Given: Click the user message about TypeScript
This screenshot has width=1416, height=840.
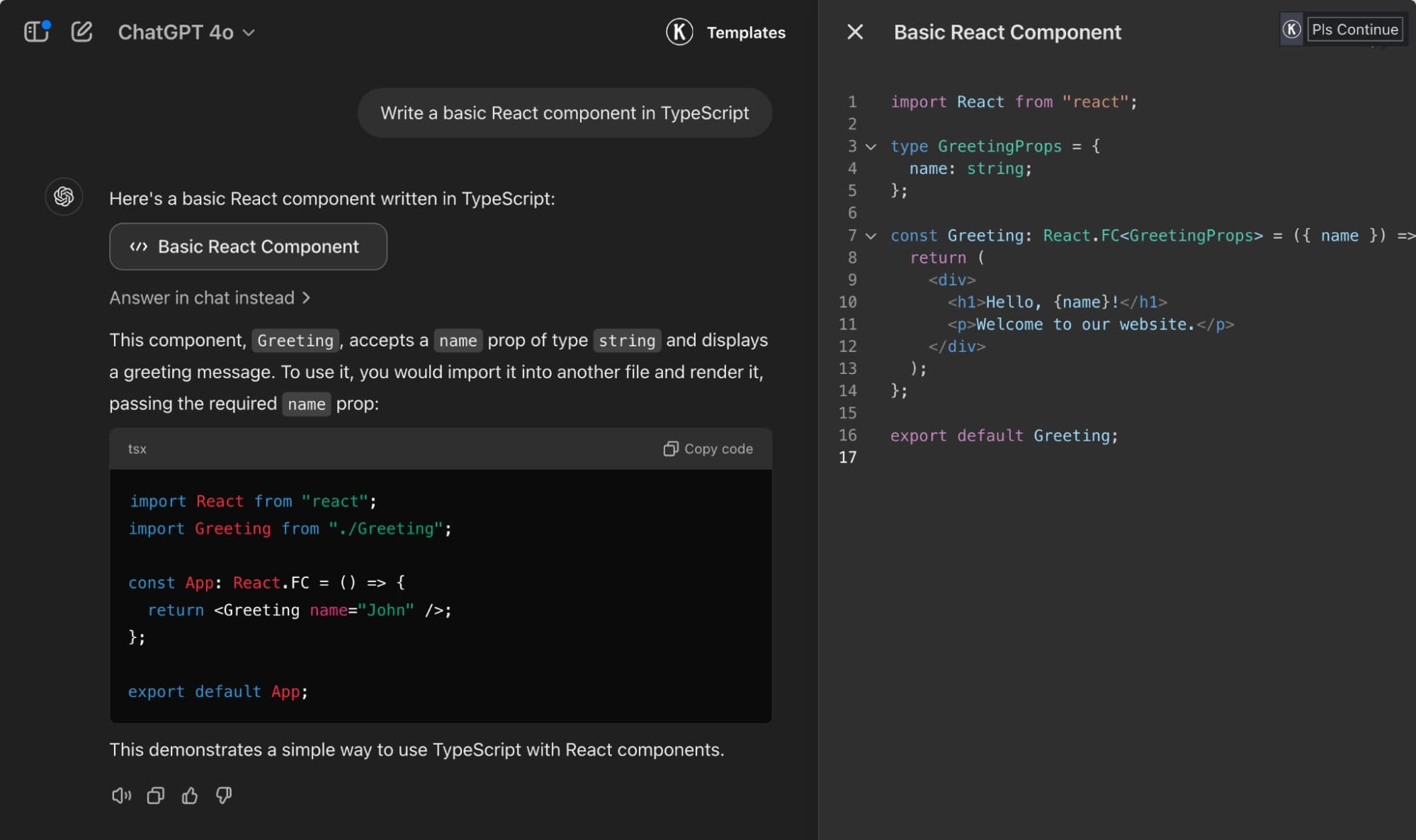Looking at the screenshot, I should (564, 113).
